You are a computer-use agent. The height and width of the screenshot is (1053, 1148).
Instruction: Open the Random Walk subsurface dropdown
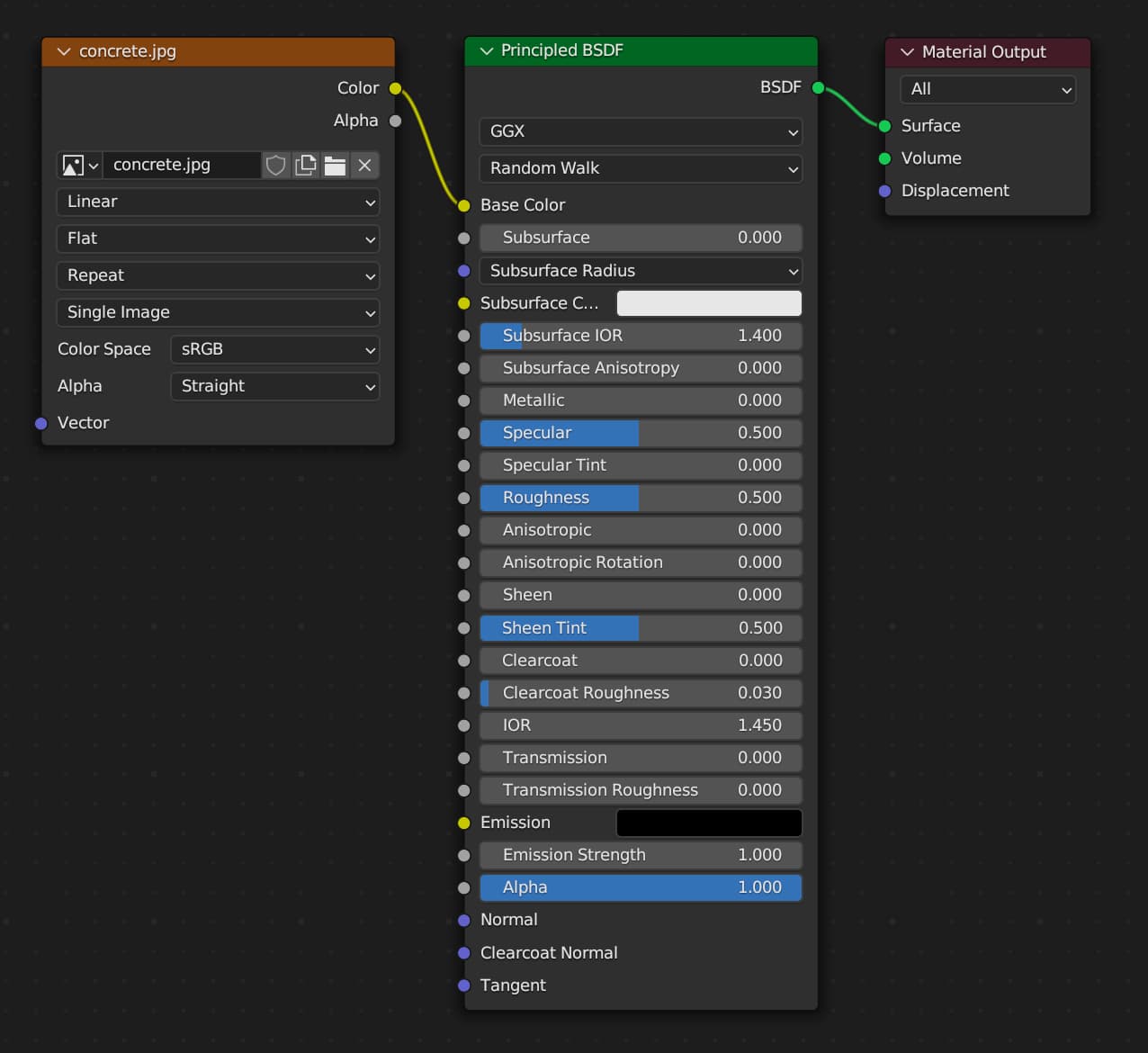click(641, 168)
